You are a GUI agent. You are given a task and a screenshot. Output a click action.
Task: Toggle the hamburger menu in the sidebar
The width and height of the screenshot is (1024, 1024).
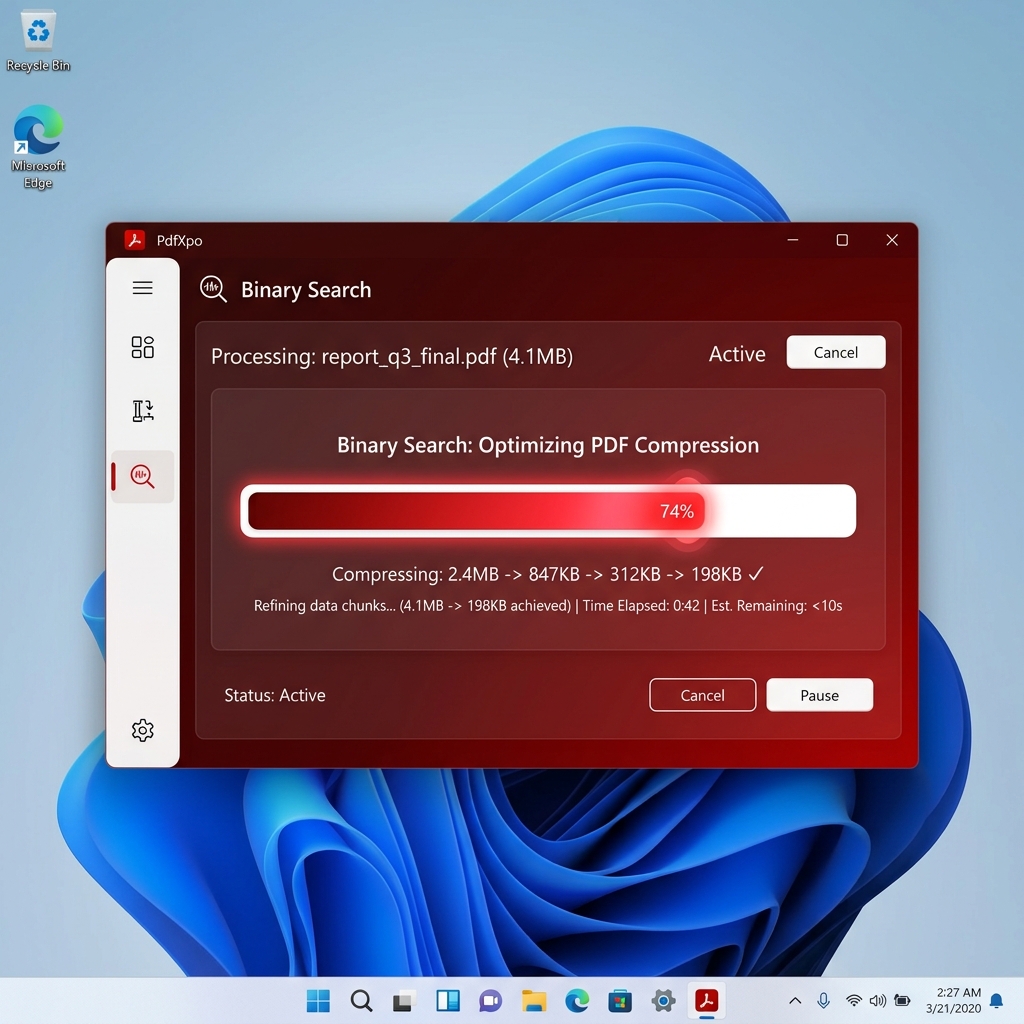click(142, 288)
